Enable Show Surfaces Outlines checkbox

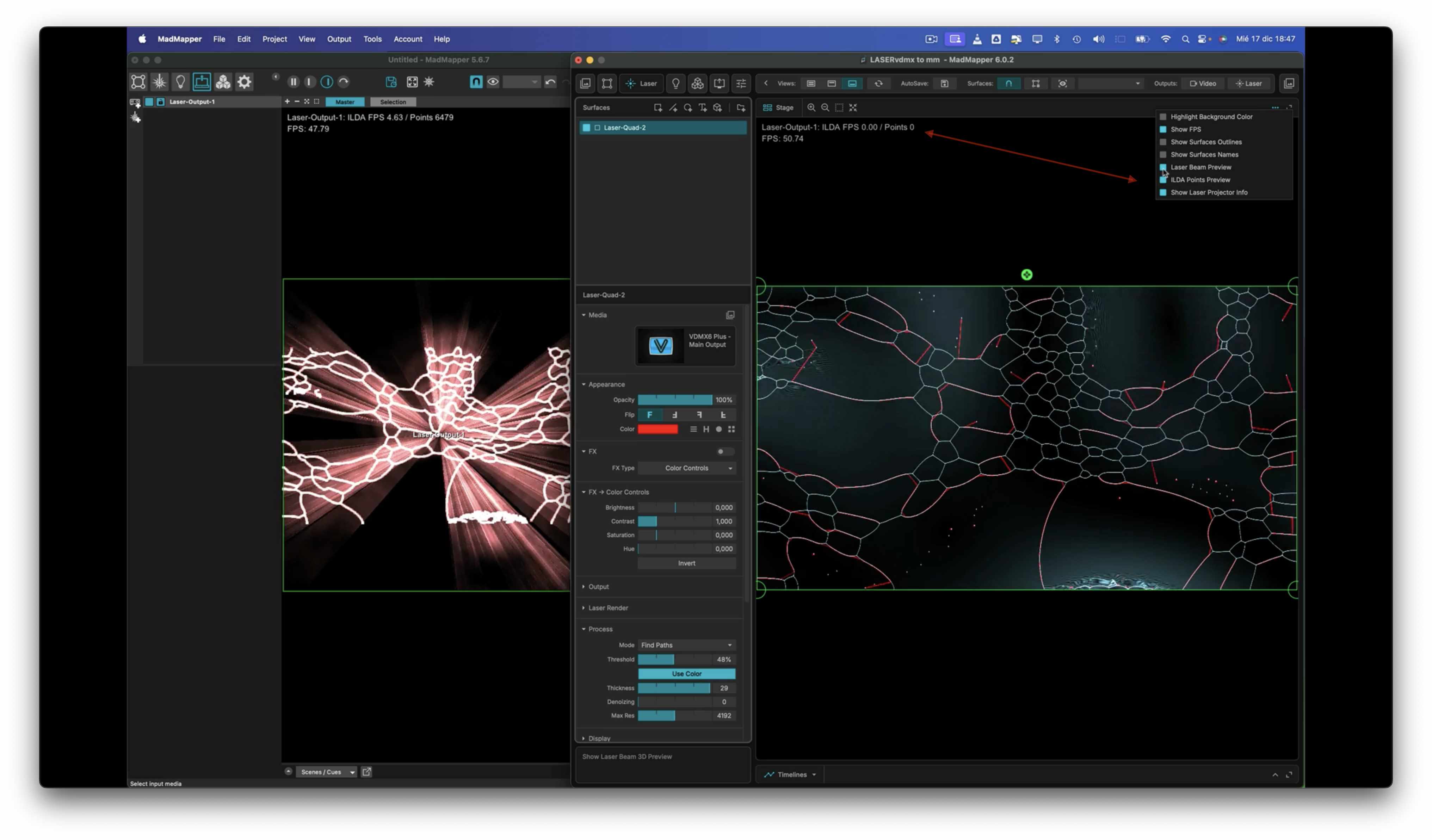1163,142
